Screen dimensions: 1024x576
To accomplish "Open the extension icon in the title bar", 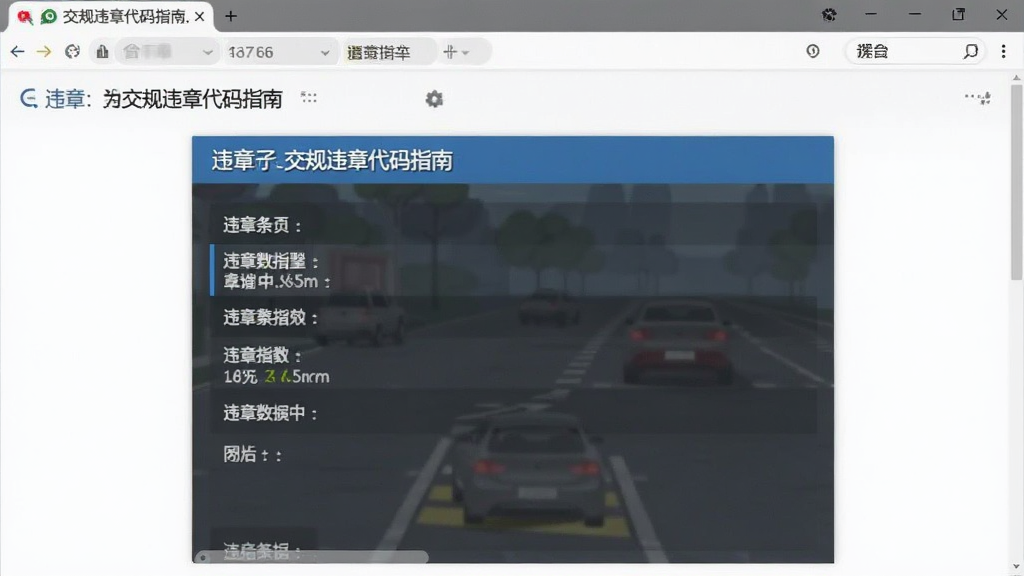I will tap(829, 15).
